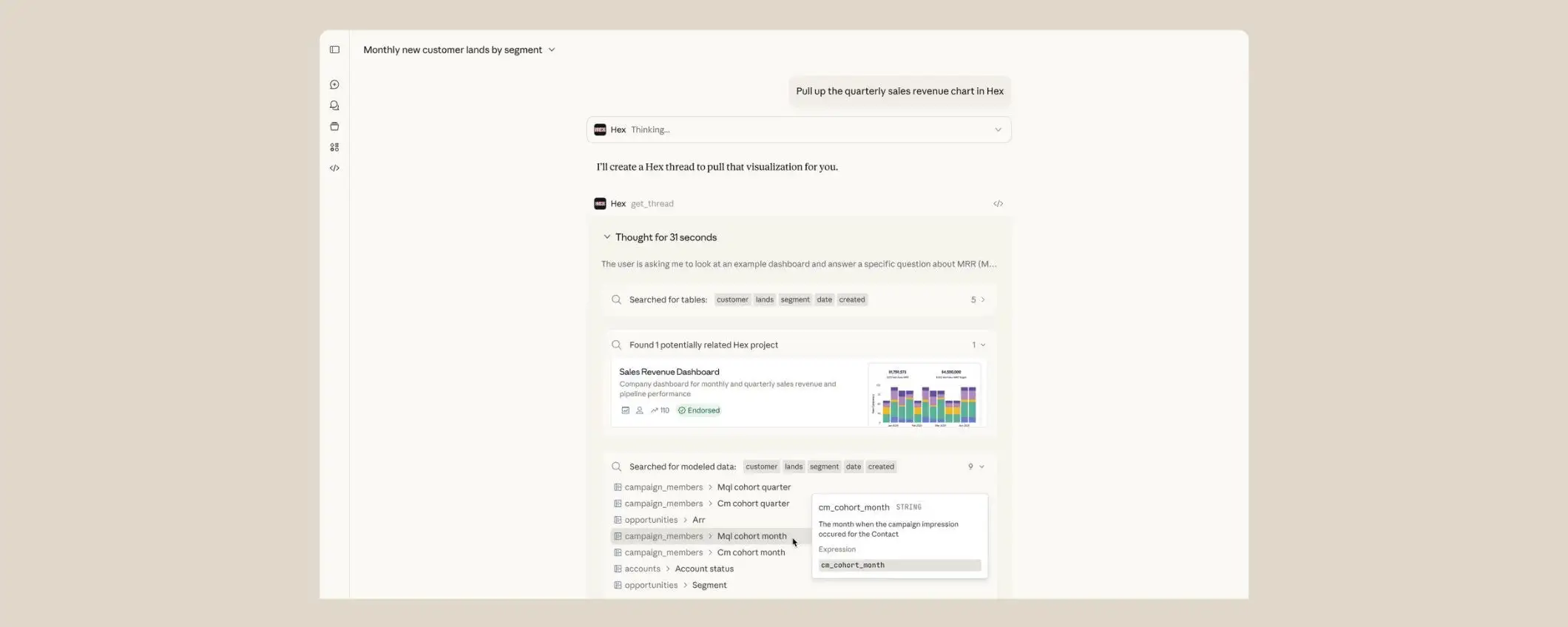
Task: Select the opportunities Arr row
Action: 697,520
